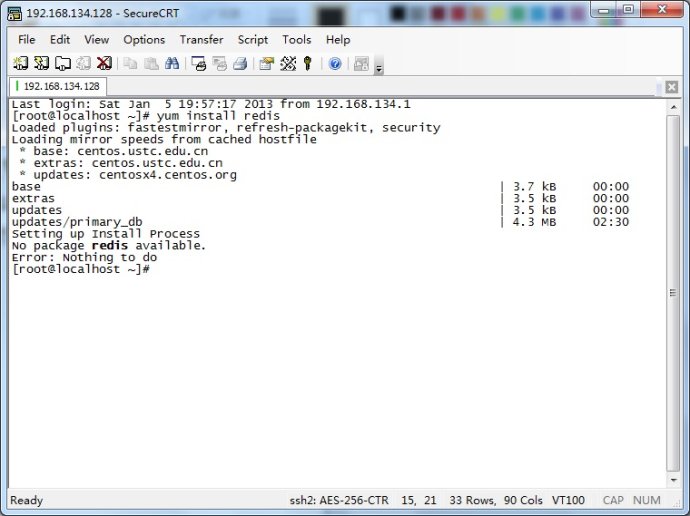The width and height of the screenshot is (690, 516).
Task: Close the SecureCRT window
Action: click(x=662, y=10)
